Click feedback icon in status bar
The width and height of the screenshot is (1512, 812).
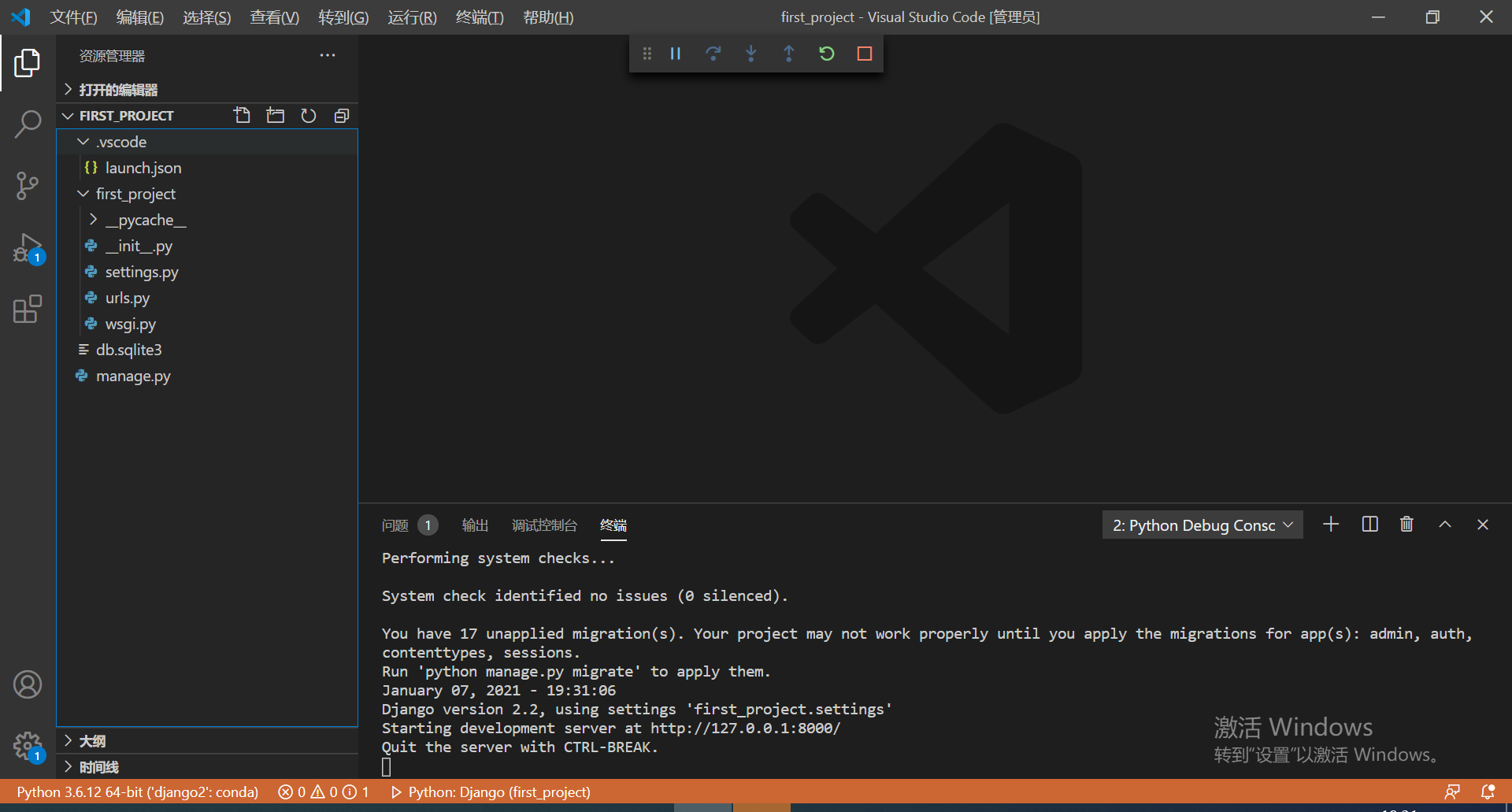point(1452,792)
